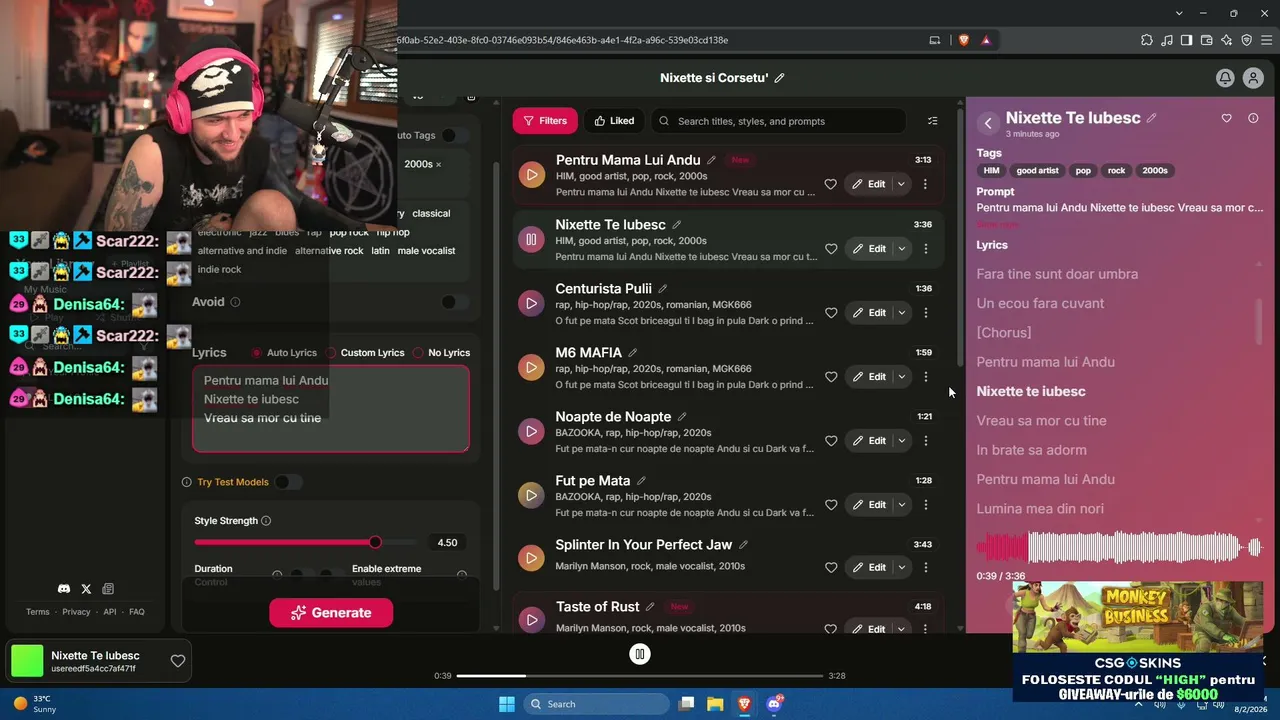Open the Privacy link
Image resolution: width=1280 pixels, height=720 pixels.
click(76, 612)
